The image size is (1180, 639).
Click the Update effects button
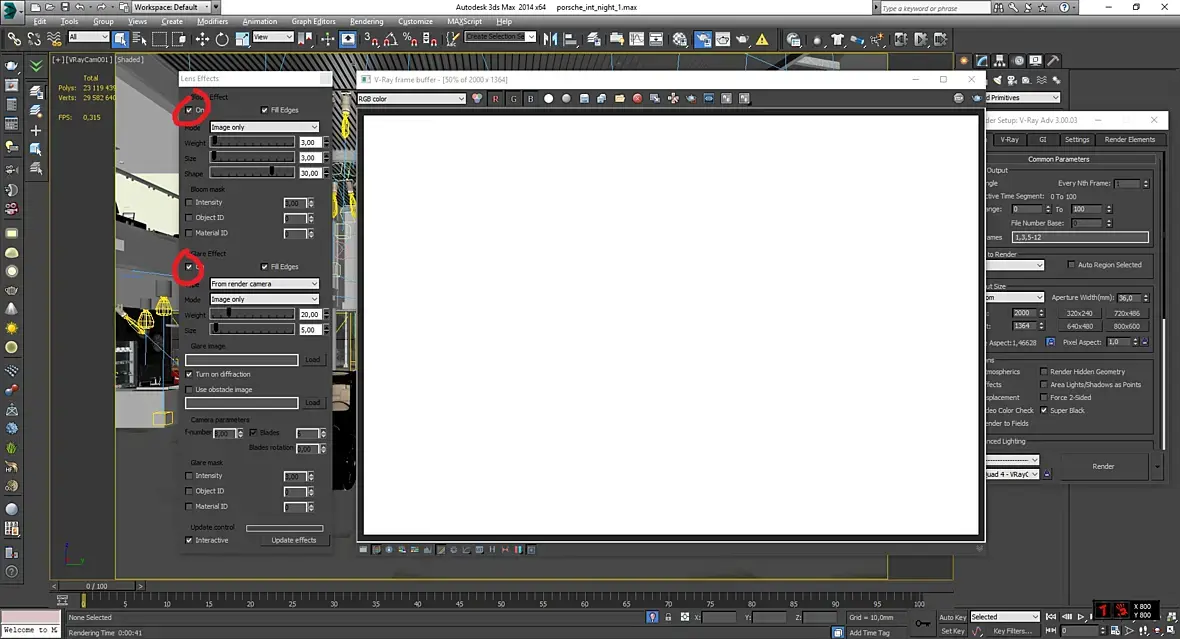coord(293,540)
